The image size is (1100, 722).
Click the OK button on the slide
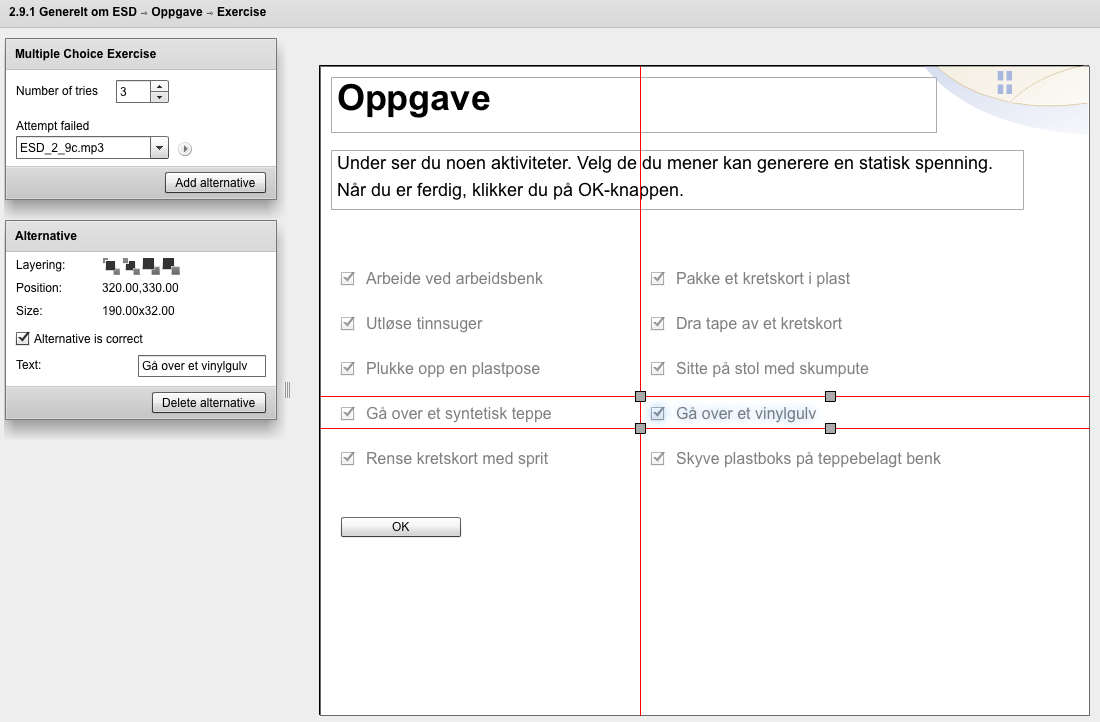(401, 527)
